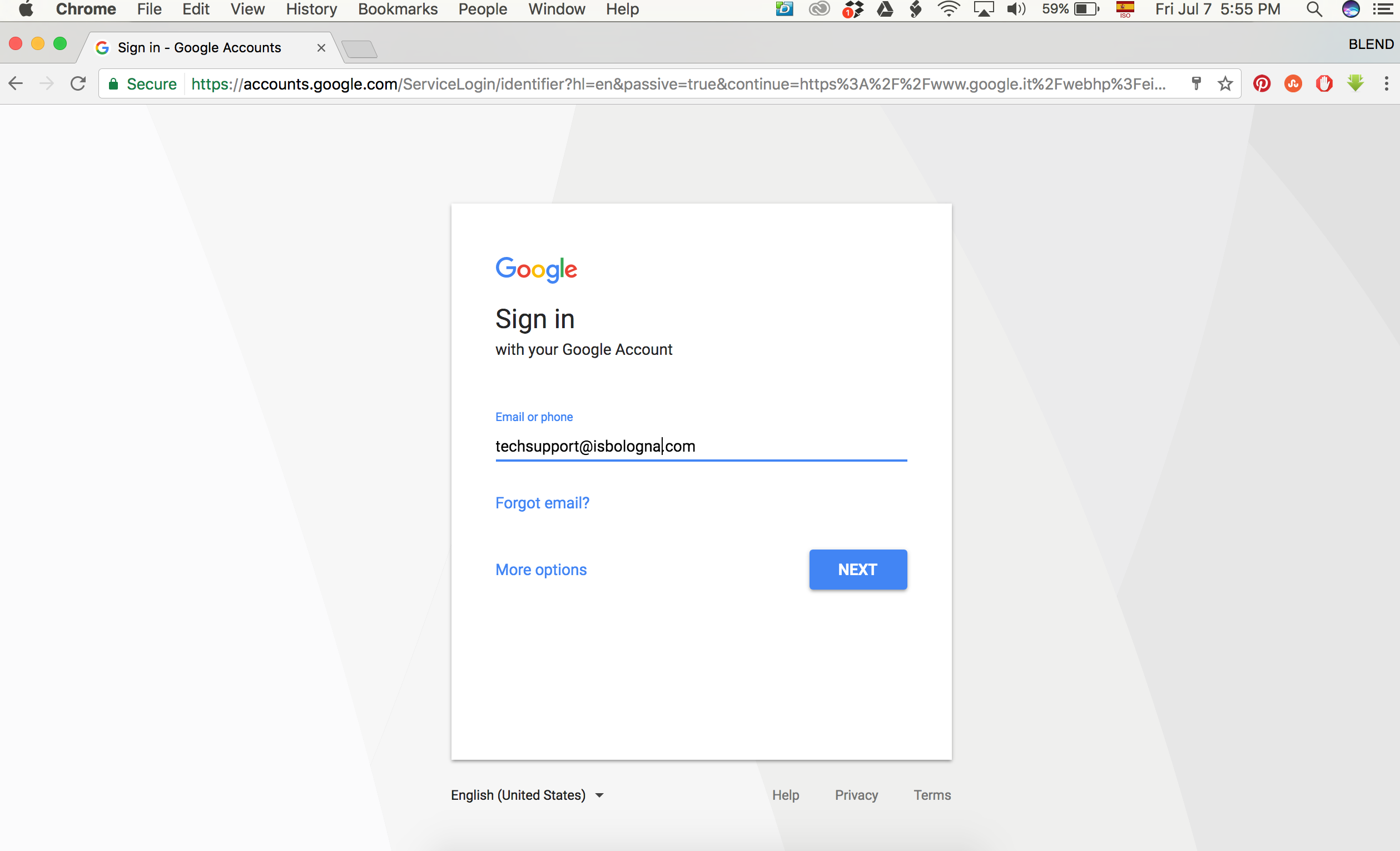Click the Creative Cloud menu bar icon
This screenshot has height=851, width=1400.
(819, 9)
